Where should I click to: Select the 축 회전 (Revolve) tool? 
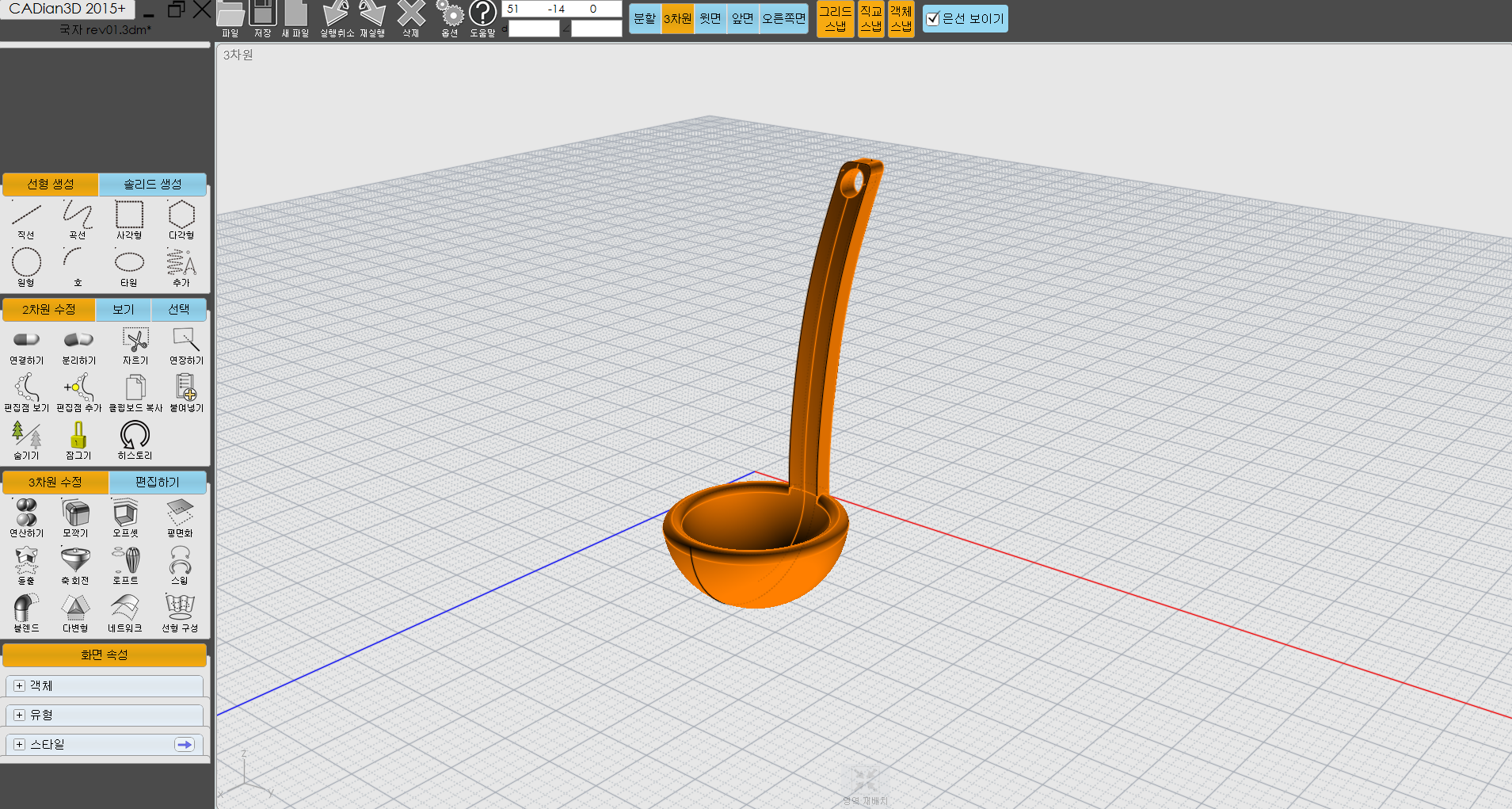click(75, 560)
